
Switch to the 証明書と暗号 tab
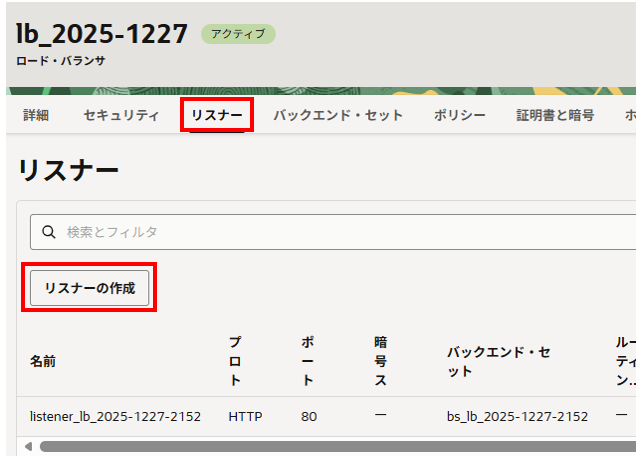point(555,116)
